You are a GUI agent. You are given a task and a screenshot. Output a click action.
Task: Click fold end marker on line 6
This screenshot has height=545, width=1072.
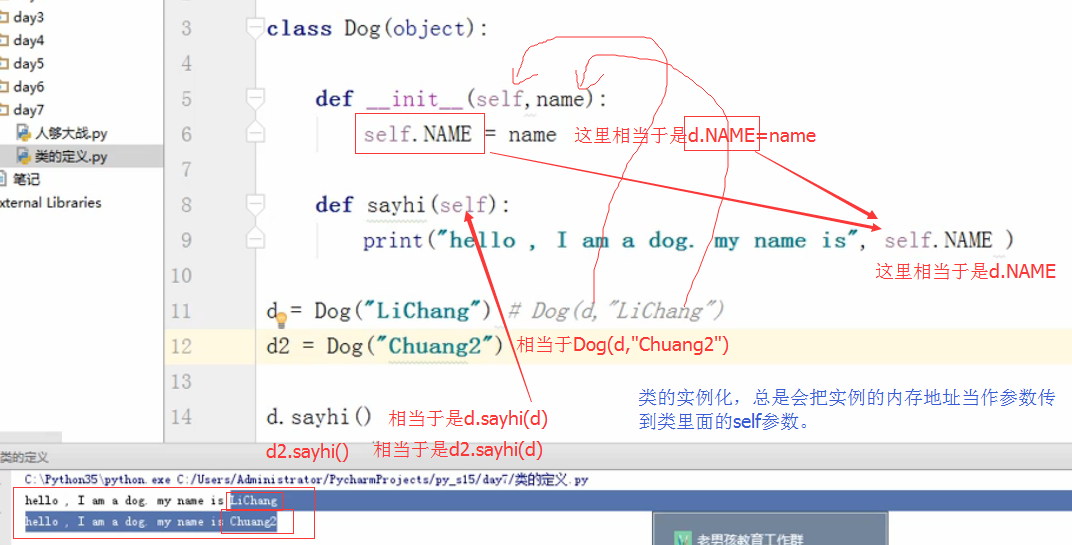pyautogui.click(x=255, y=132)
